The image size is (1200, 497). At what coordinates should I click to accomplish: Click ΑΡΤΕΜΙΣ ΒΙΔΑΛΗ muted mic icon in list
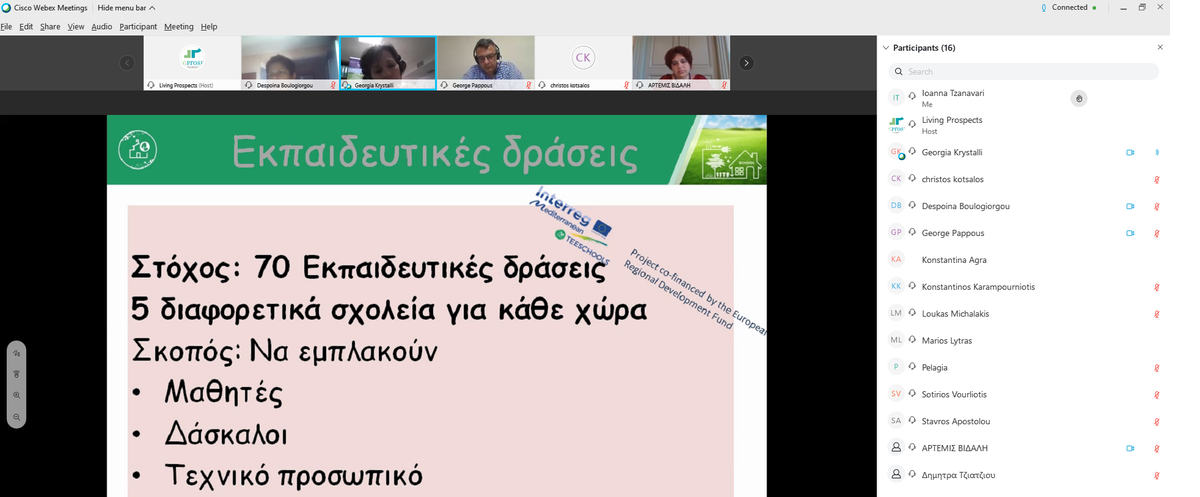point(1157,448)
